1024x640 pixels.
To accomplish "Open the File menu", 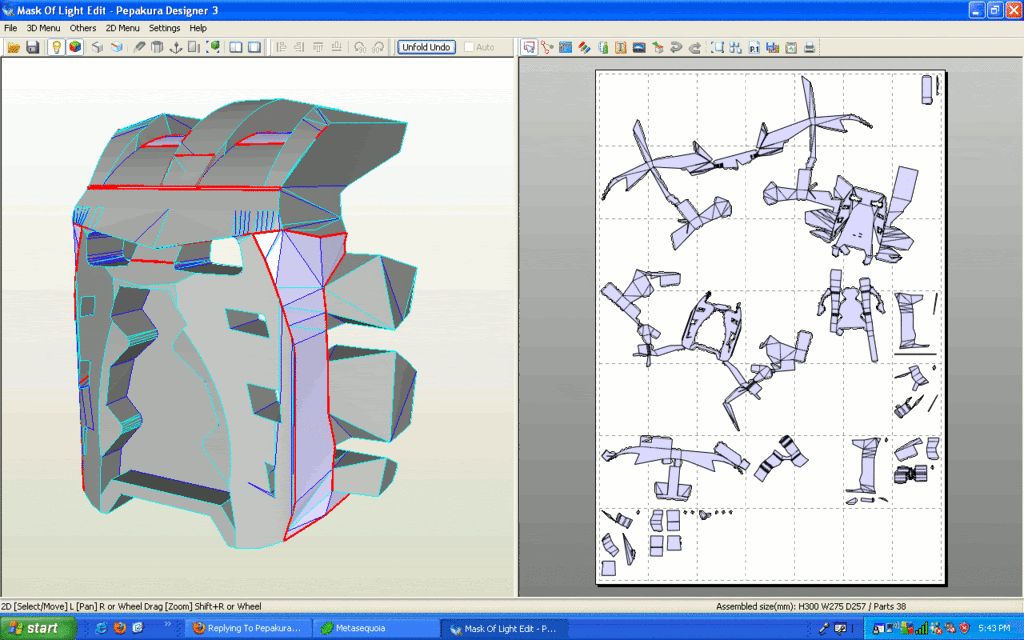I will [x=10, y=28].
